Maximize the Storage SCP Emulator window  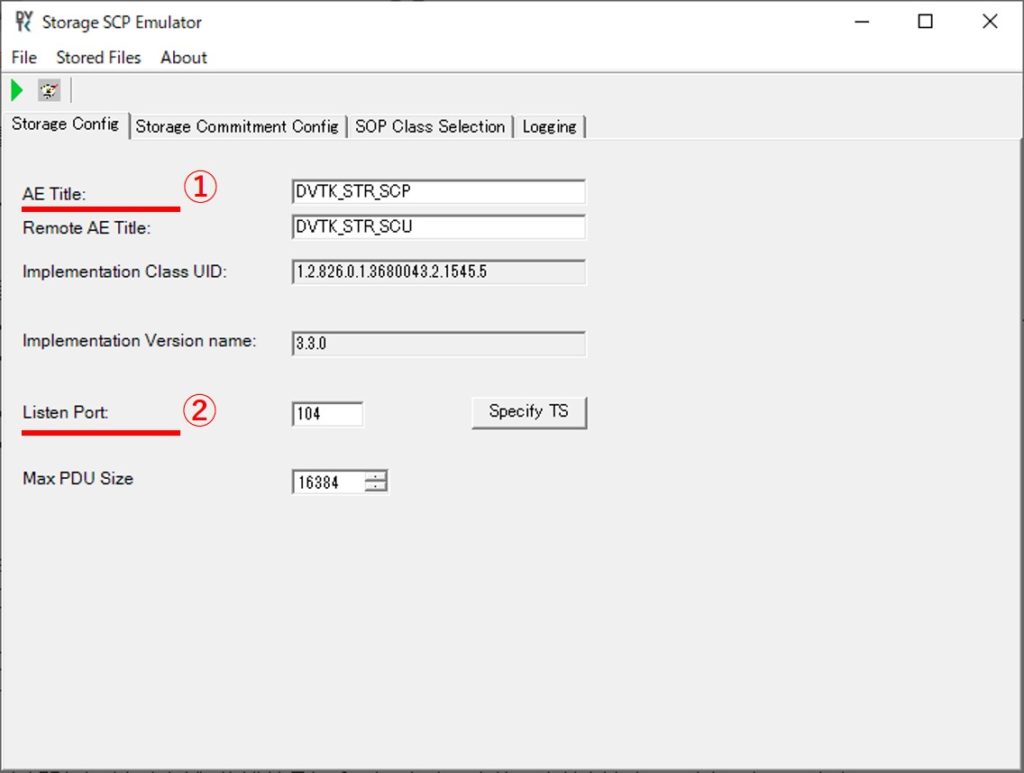tap(925, 21)
